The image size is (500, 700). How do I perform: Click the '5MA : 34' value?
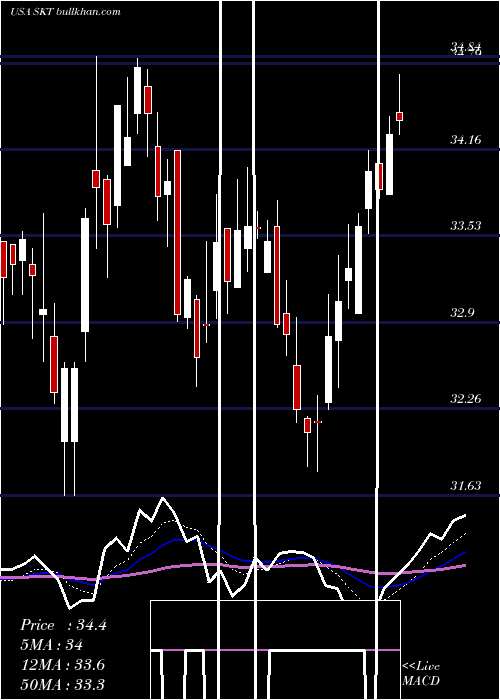pyautogui.click(x=51, y=645)
